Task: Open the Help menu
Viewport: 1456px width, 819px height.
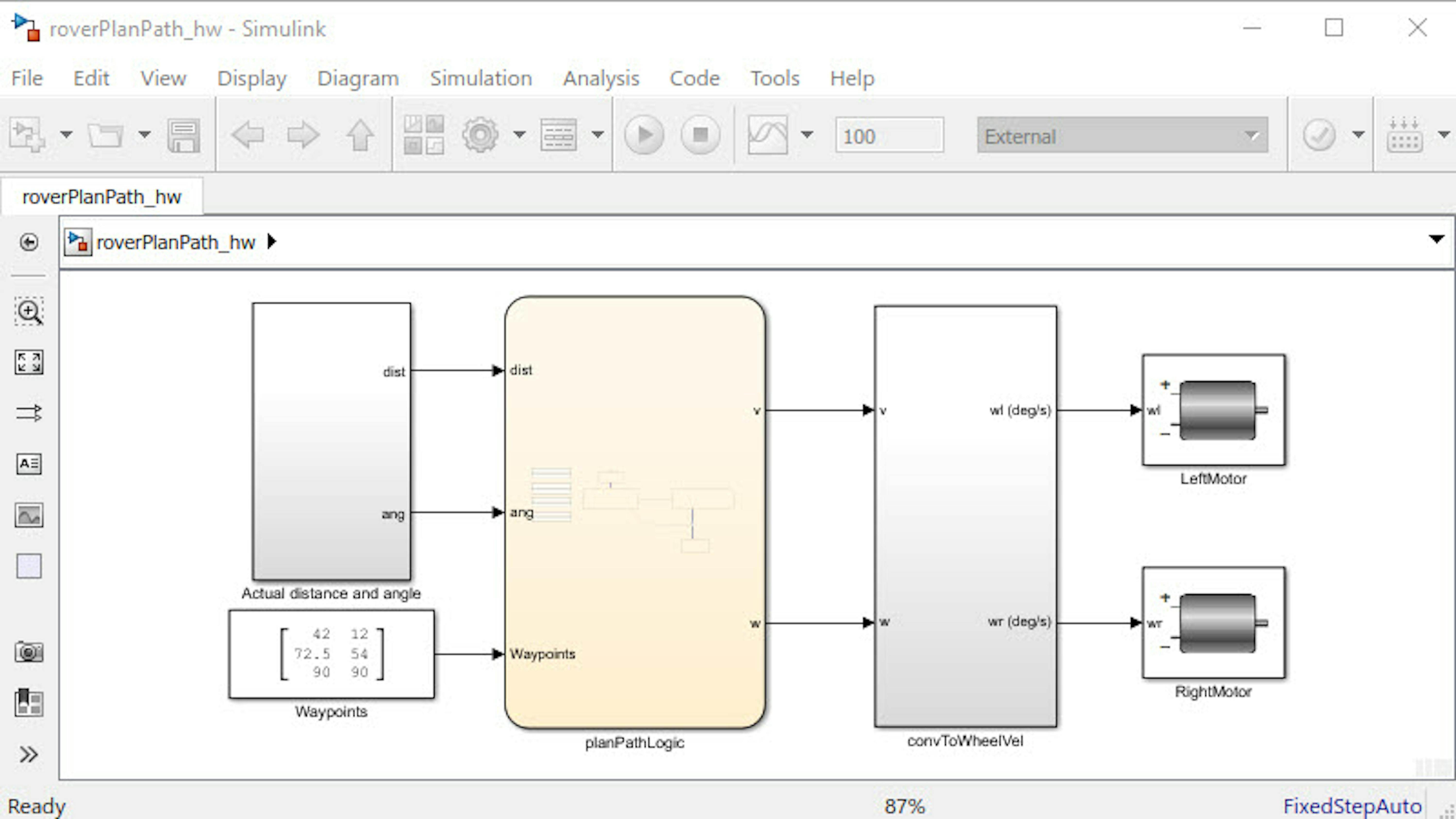Action: coord(852,78)
